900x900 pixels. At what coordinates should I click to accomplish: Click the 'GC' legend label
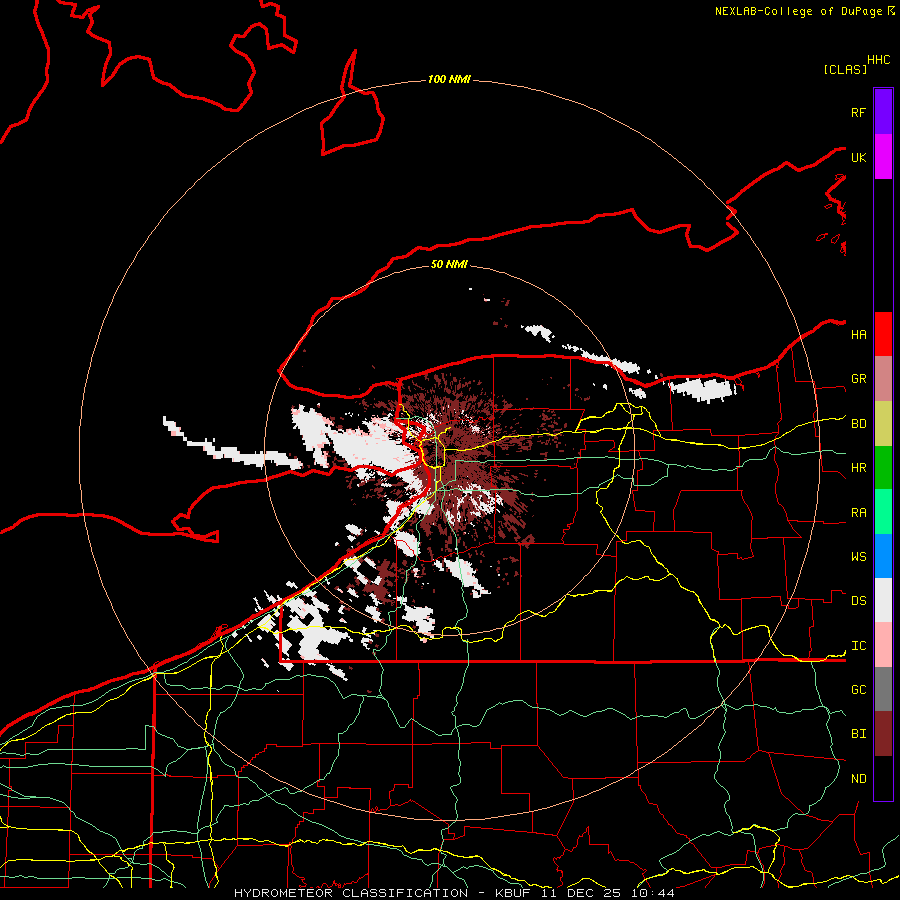(x=858, y=690)
